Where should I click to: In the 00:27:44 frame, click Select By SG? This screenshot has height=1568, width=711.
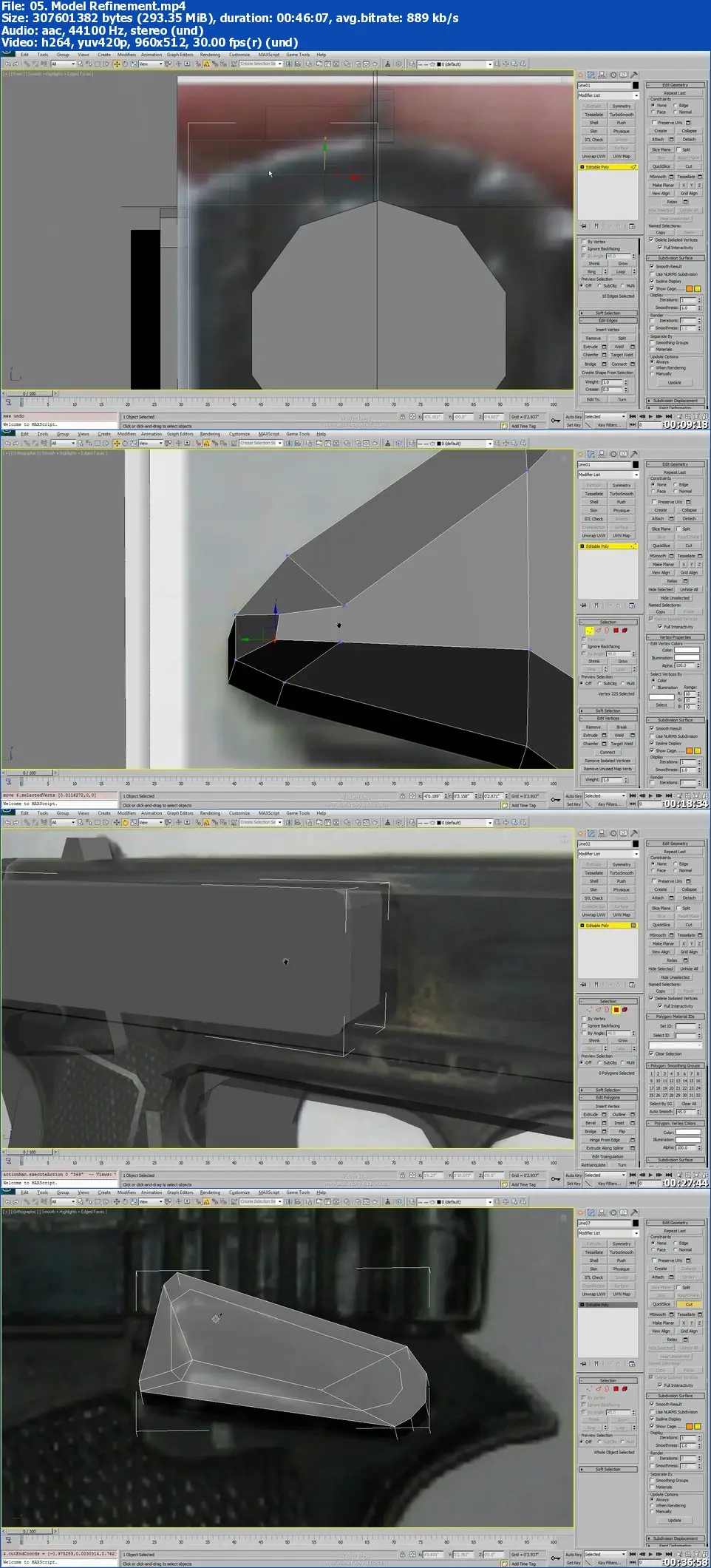(661, 1104)
